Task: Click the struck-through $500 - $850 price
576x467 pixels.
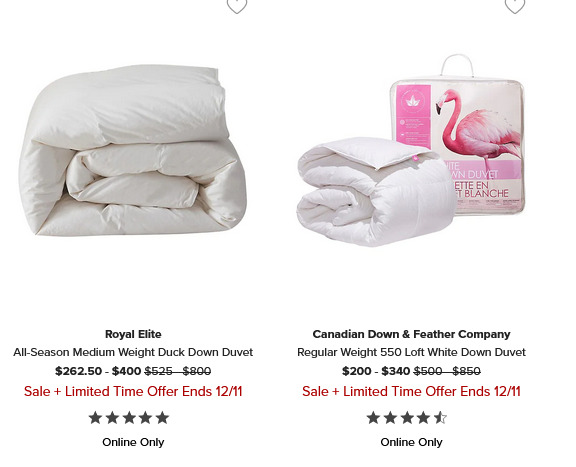Action: point(447,371)
